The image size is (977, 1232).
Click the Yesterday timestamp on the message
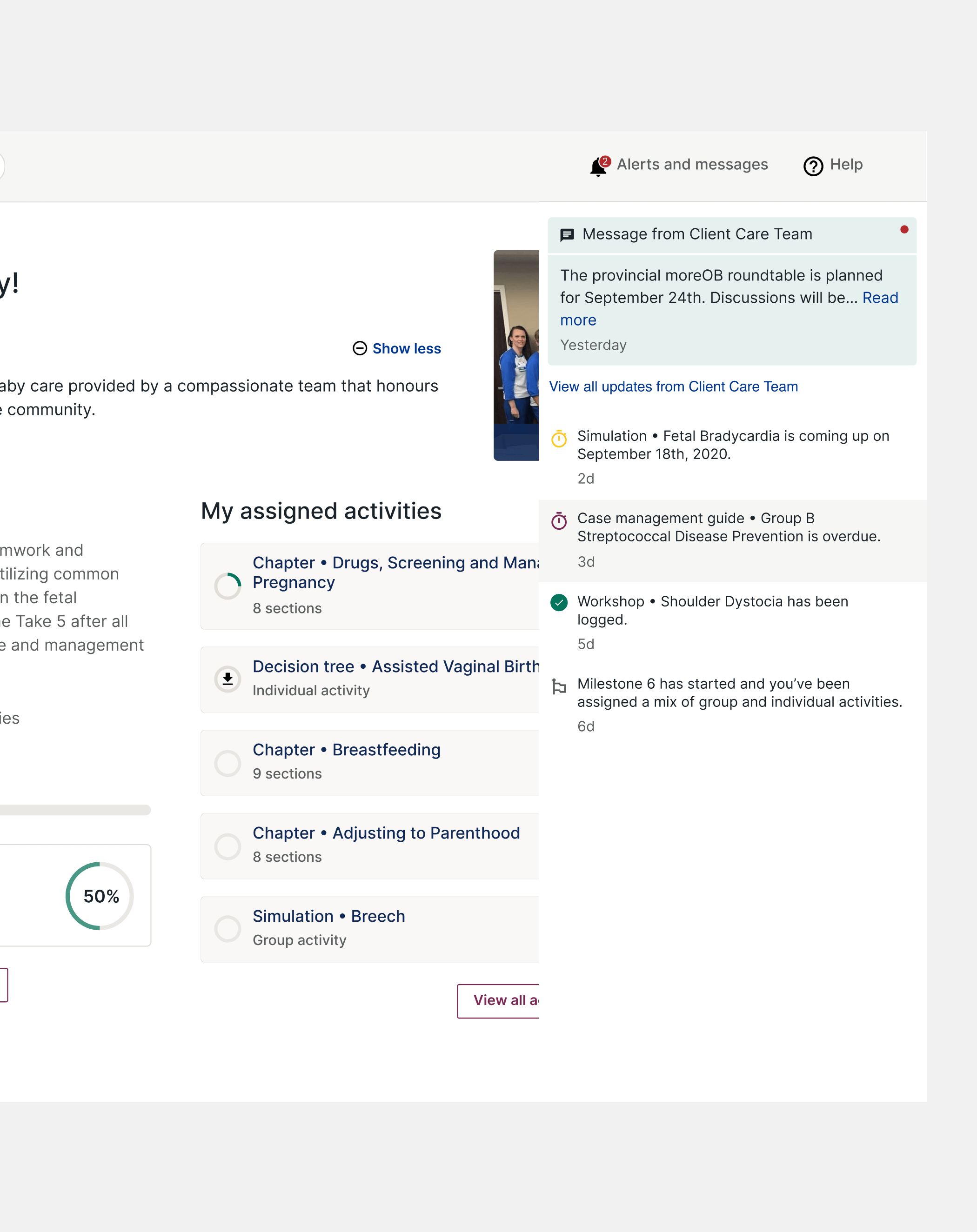(593, 345)
